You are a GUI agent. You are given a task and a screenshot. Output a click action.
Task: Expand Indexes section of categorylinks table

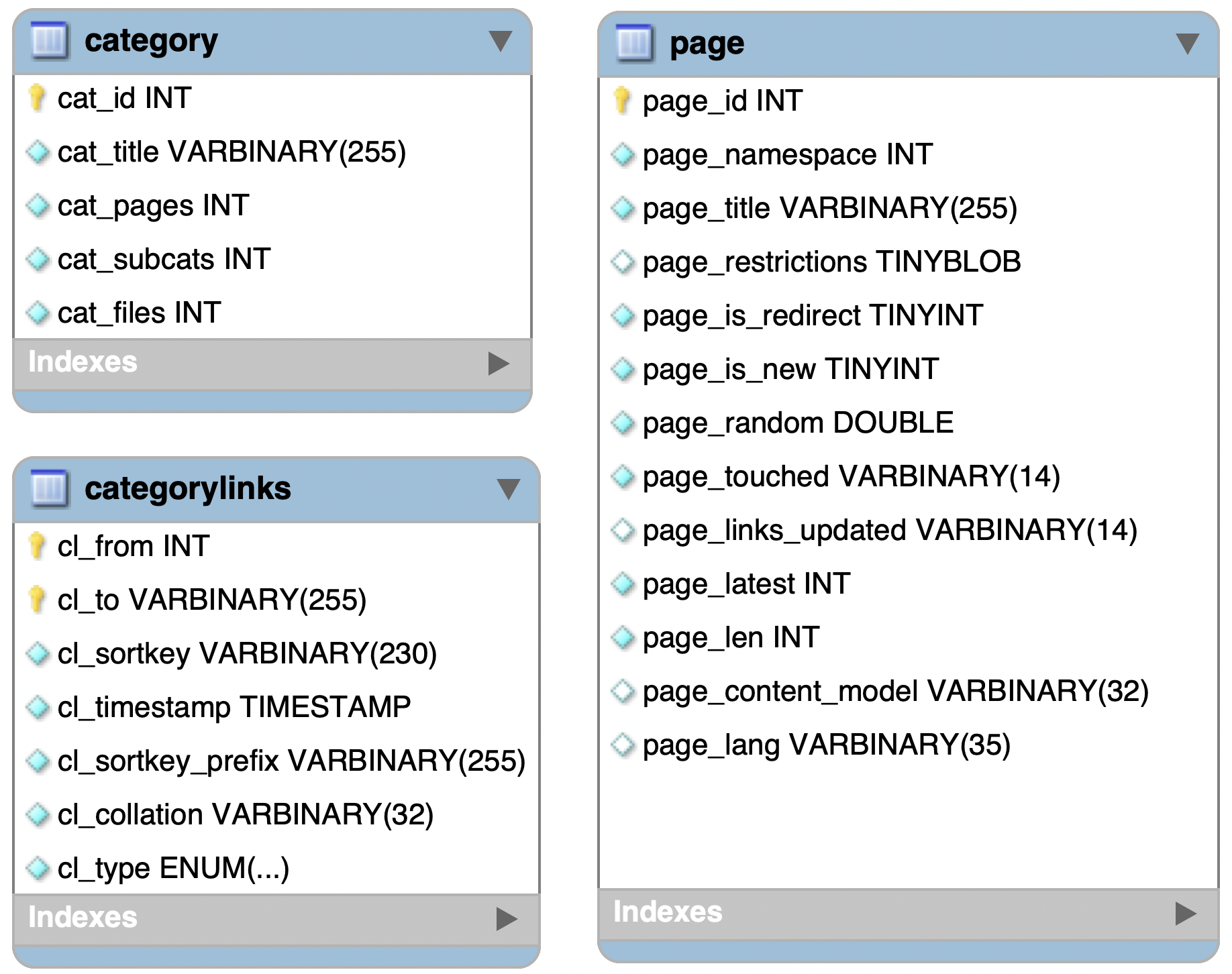click(x=507, y=918)
